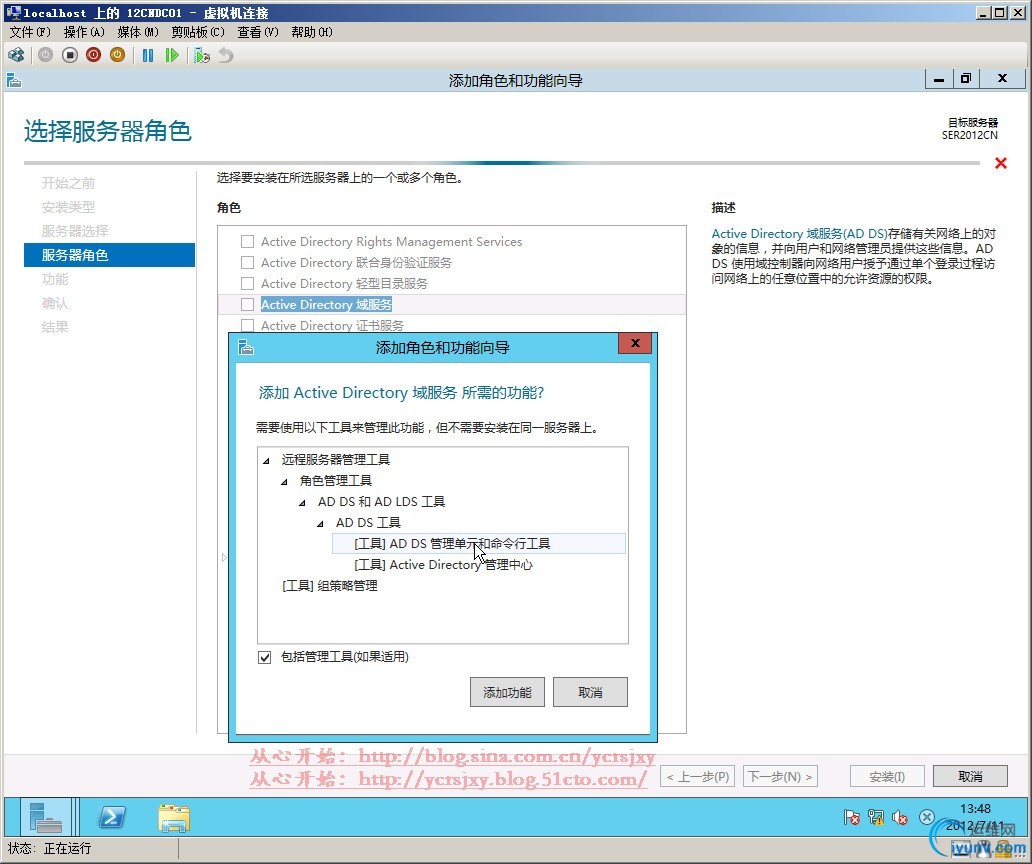Click the greyed Start VM power icon
The image size is (1032, 864).
(x=45, y=55)
